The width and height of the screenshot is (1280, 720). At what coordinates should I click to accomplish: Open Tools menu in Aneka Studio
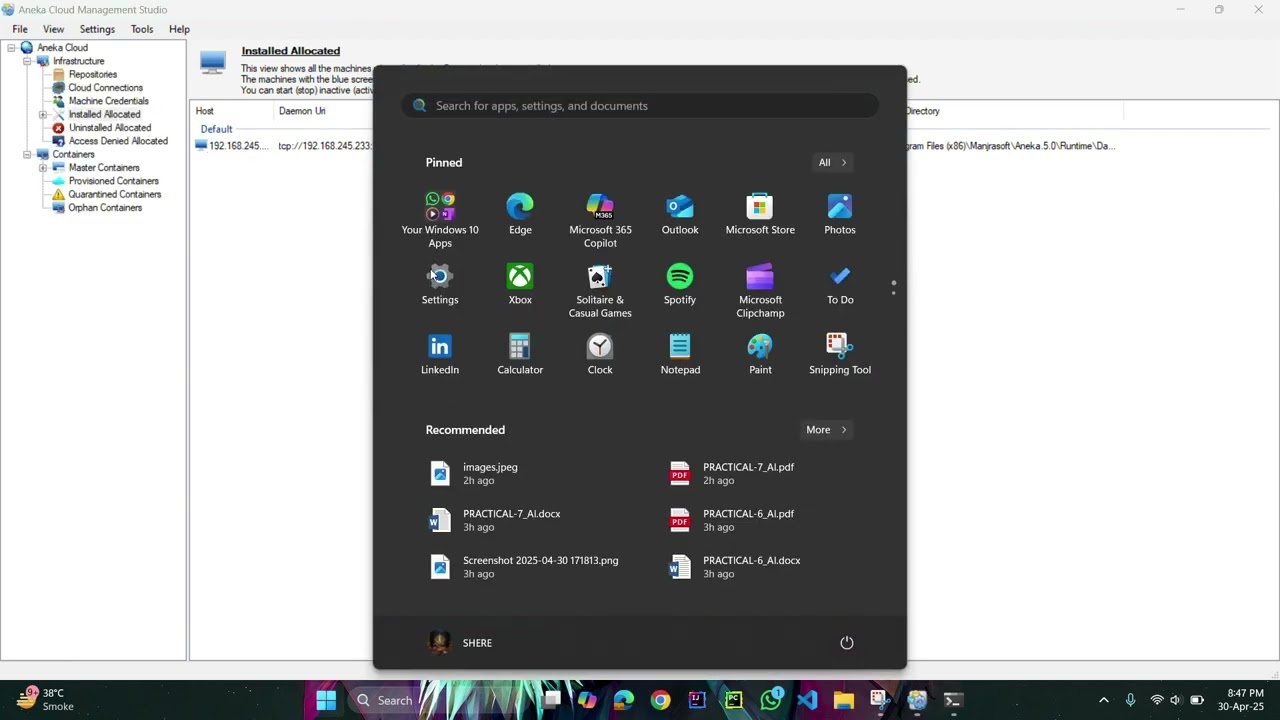pyautogui.click(x=142, y=29)
